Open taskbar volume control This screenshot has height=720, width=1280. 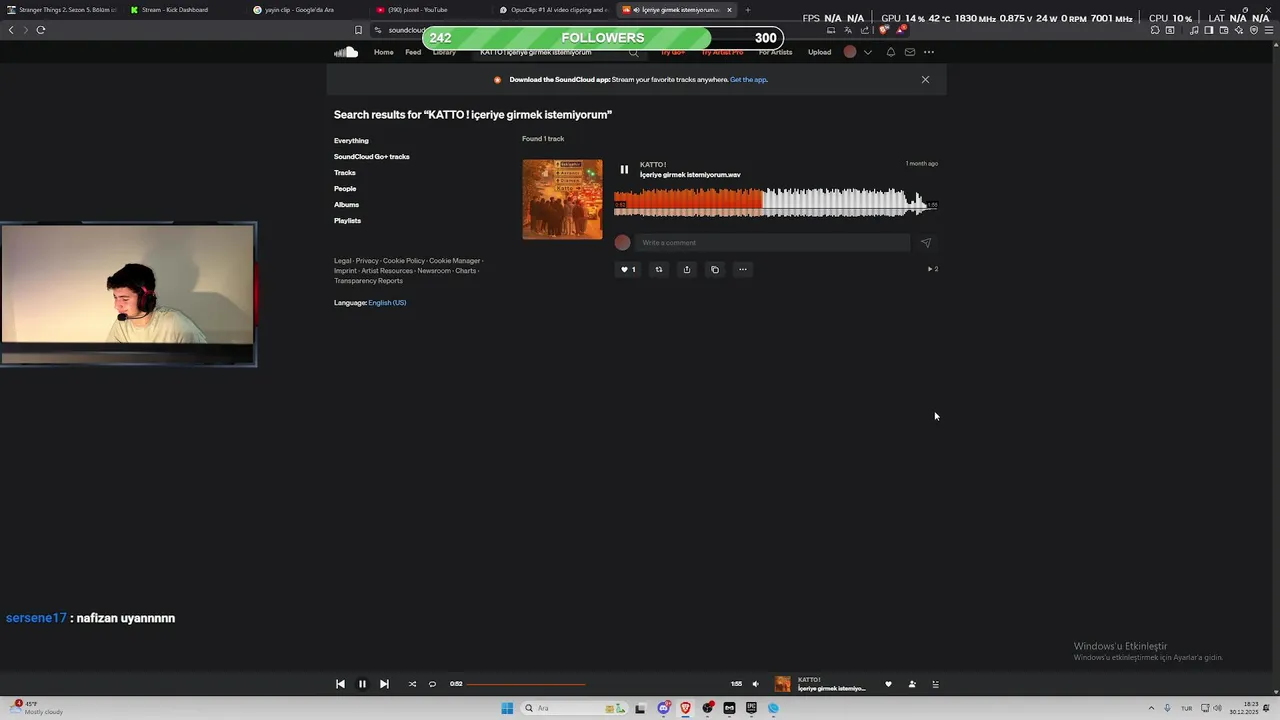click(x=1217, y=708)
